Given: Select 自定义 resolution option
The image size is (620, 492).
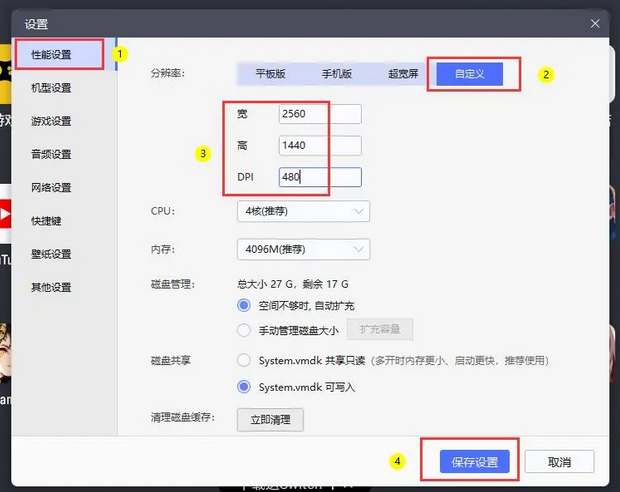Looking at the screenshot, I should 468,74.
